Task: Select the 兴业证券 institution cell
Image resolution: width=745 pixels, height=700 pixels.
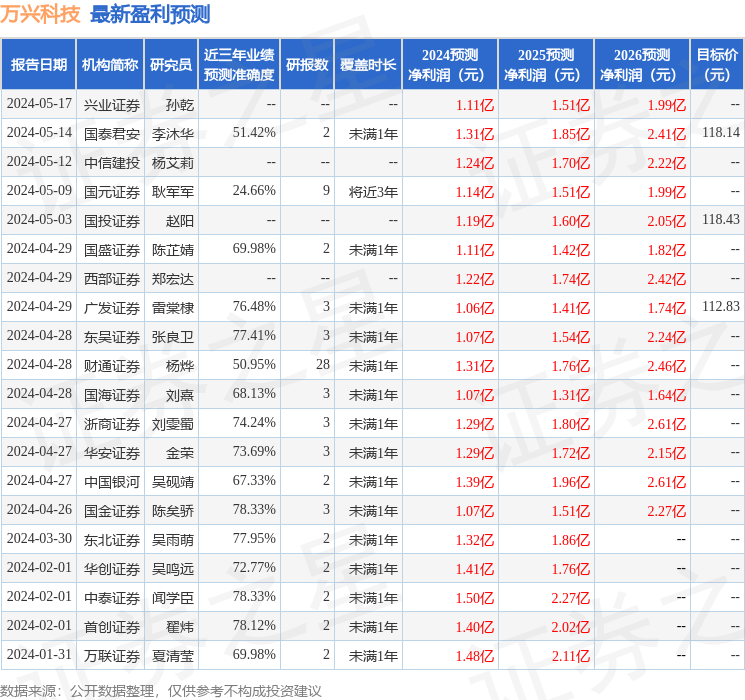Action: tap(112, 105)
